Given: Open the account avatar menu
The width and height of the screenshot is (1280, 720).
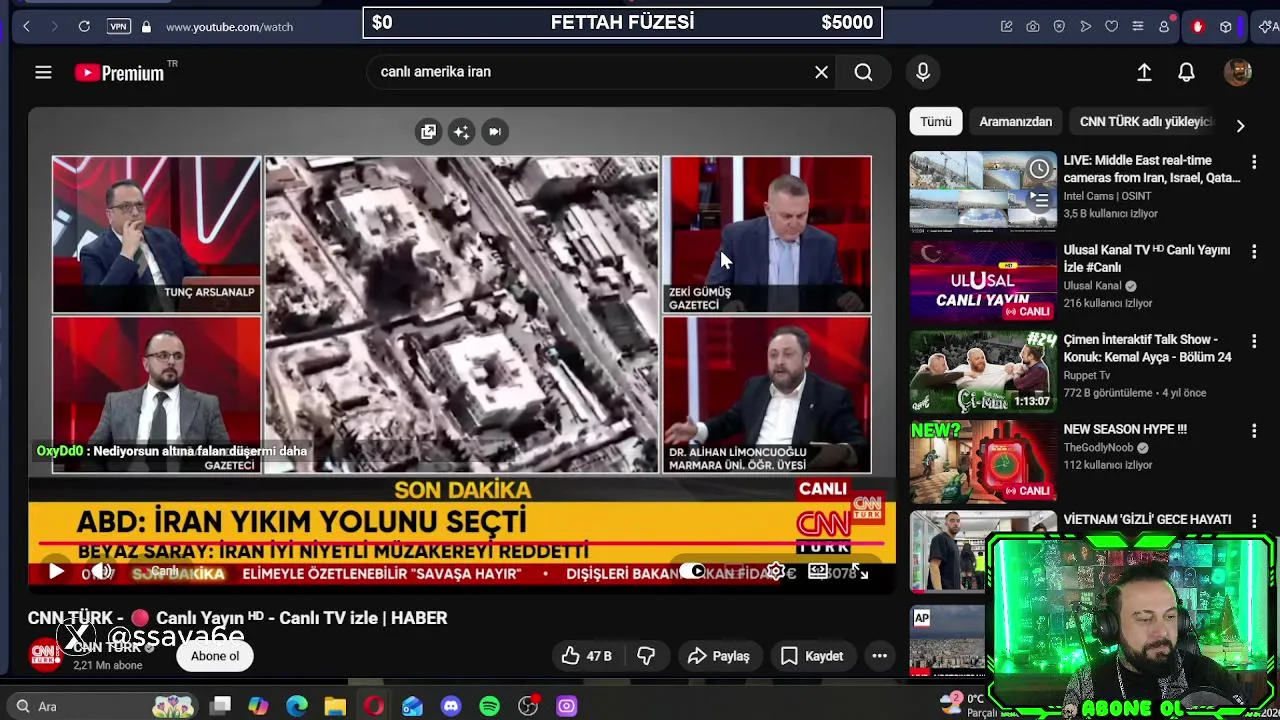Looking at the screenshot, I should click(x=1237, y=72).
